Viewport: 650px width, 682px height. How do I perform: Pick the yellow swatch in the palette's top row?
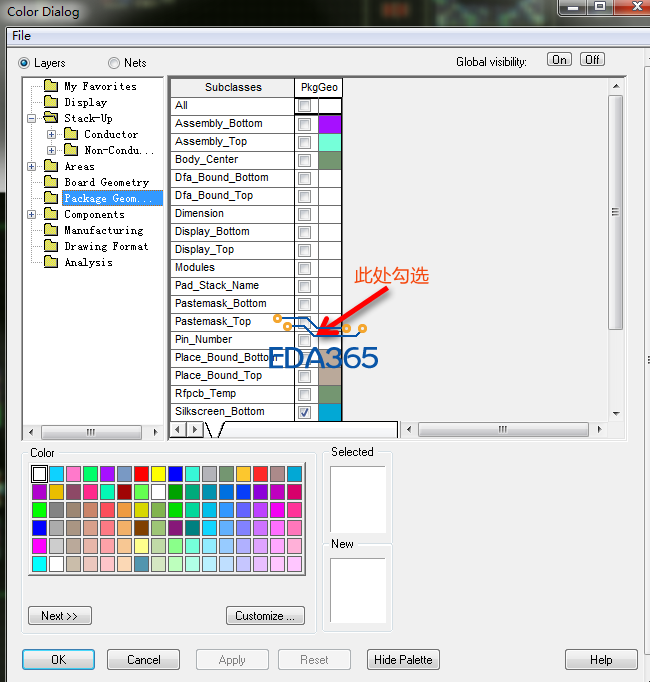click(x=158, y=474)
